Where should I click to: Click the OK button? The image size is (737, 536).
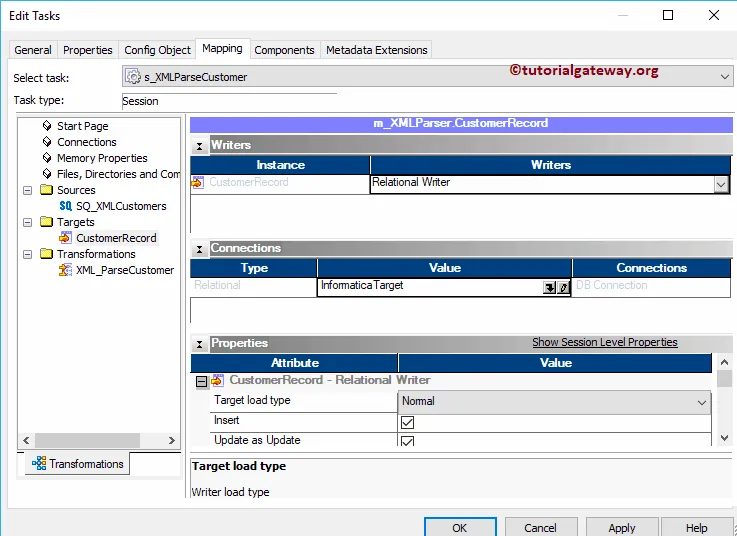click(460, 527)
